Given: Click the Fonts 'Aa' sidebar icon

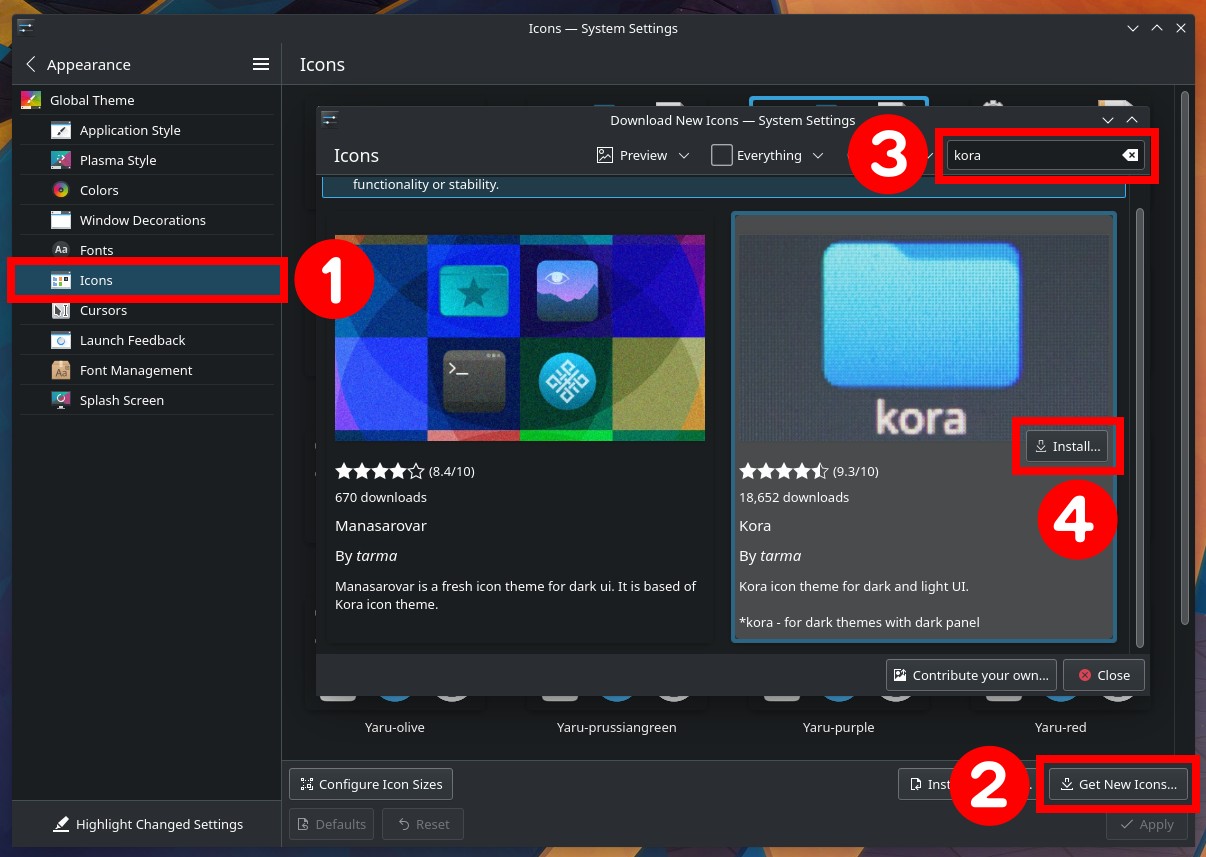Looking at the screenshot, I should 61,250.
